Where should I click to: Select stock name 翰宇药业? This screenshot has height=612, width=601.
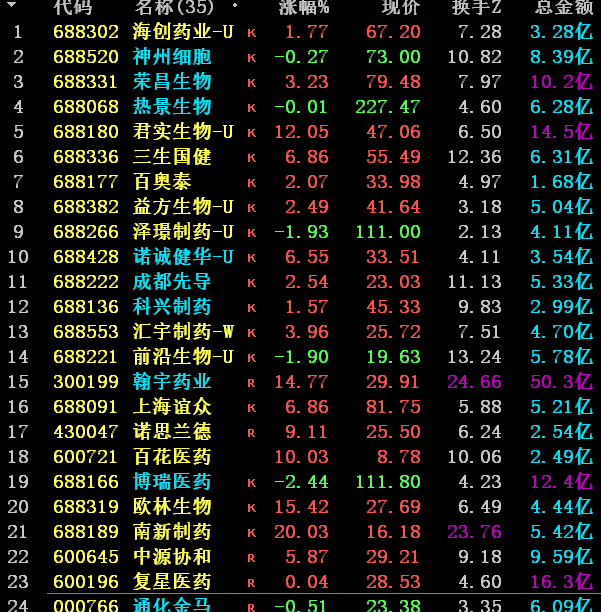[172, 382]
